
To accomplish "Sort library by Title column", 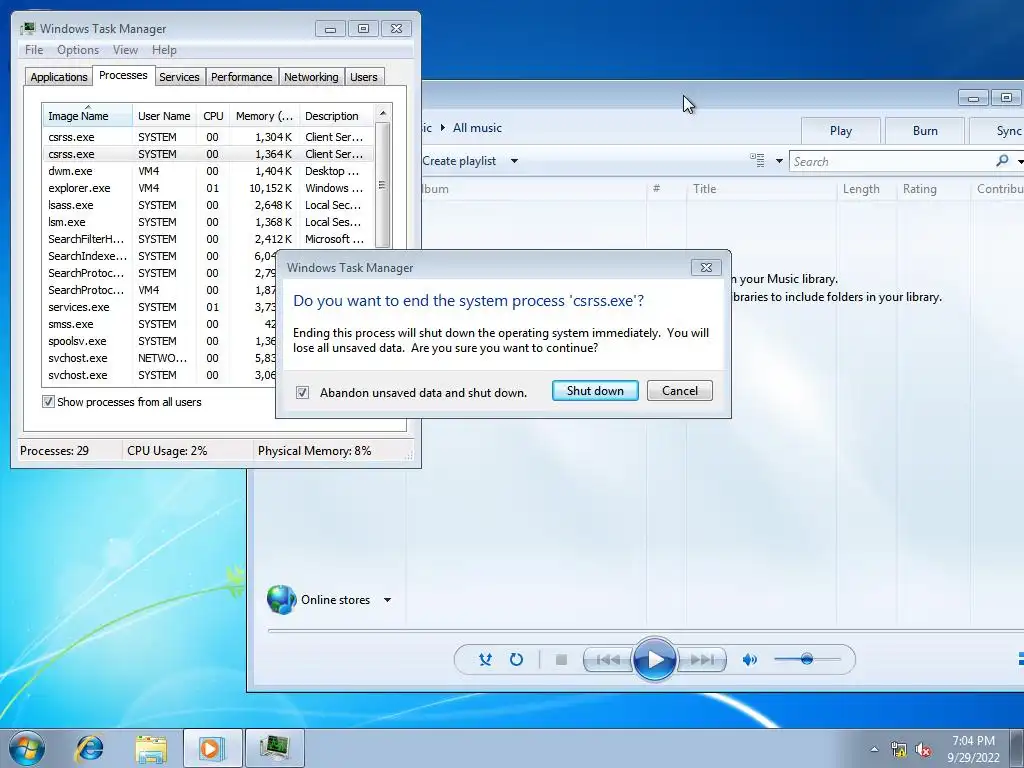I will [x=761, y=189].
